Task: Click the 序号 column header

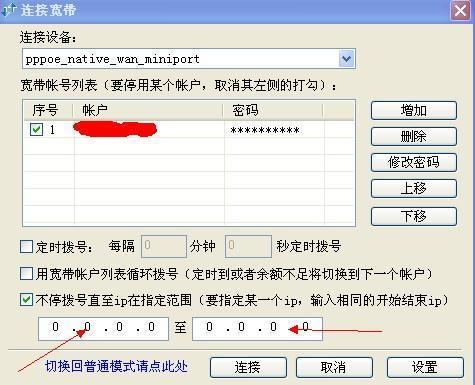Action: tap(49, 110)
